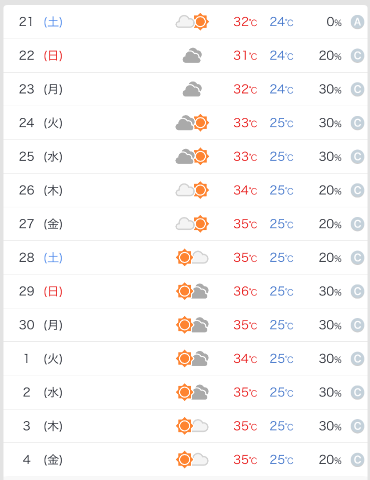370x480 pixels.
Task: Click the reliability C badge on day 25
Action: point(357,157)
